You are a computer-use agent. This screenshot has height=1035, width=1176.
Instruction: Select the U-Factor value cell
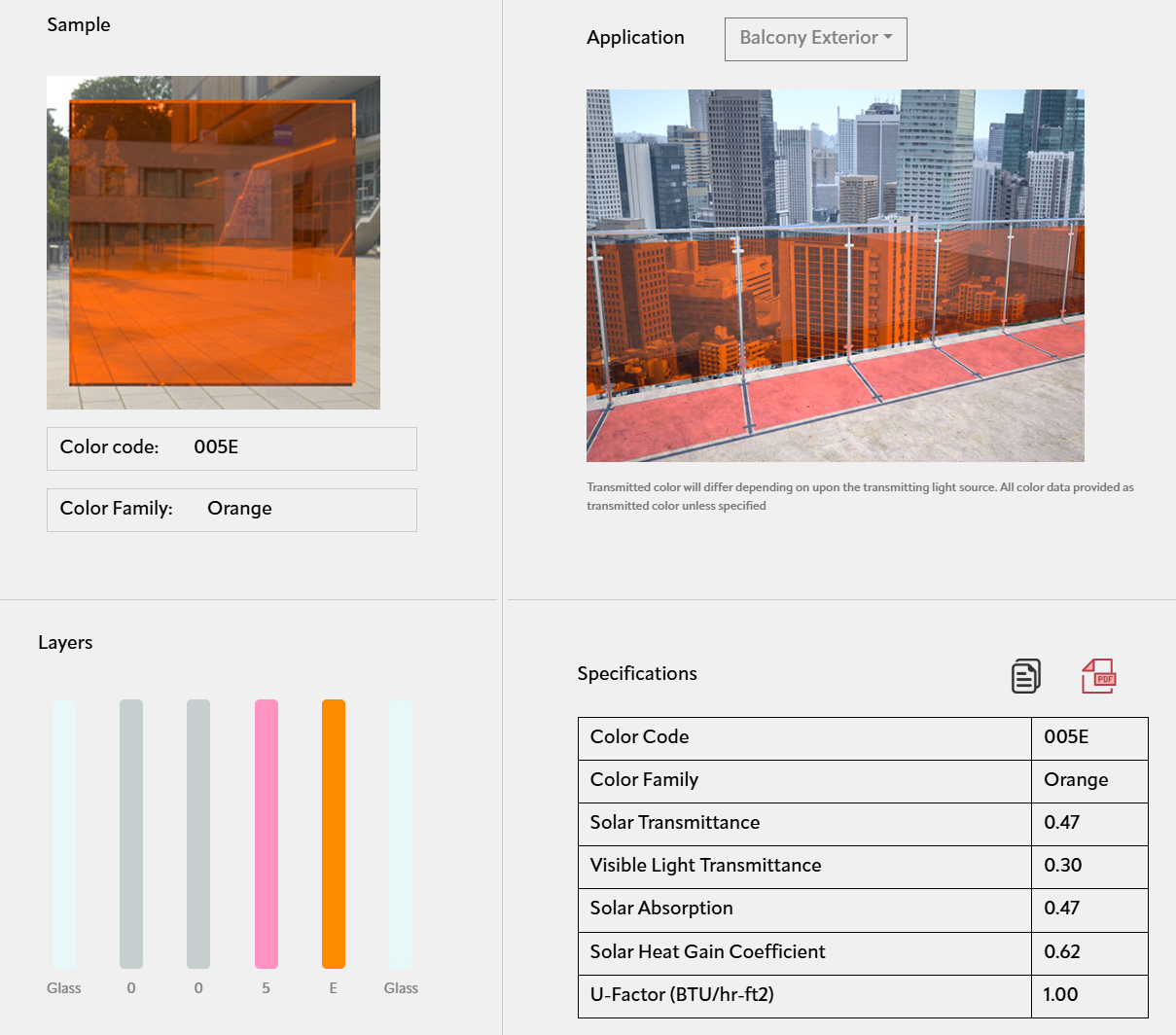[x=1088, y=995]
